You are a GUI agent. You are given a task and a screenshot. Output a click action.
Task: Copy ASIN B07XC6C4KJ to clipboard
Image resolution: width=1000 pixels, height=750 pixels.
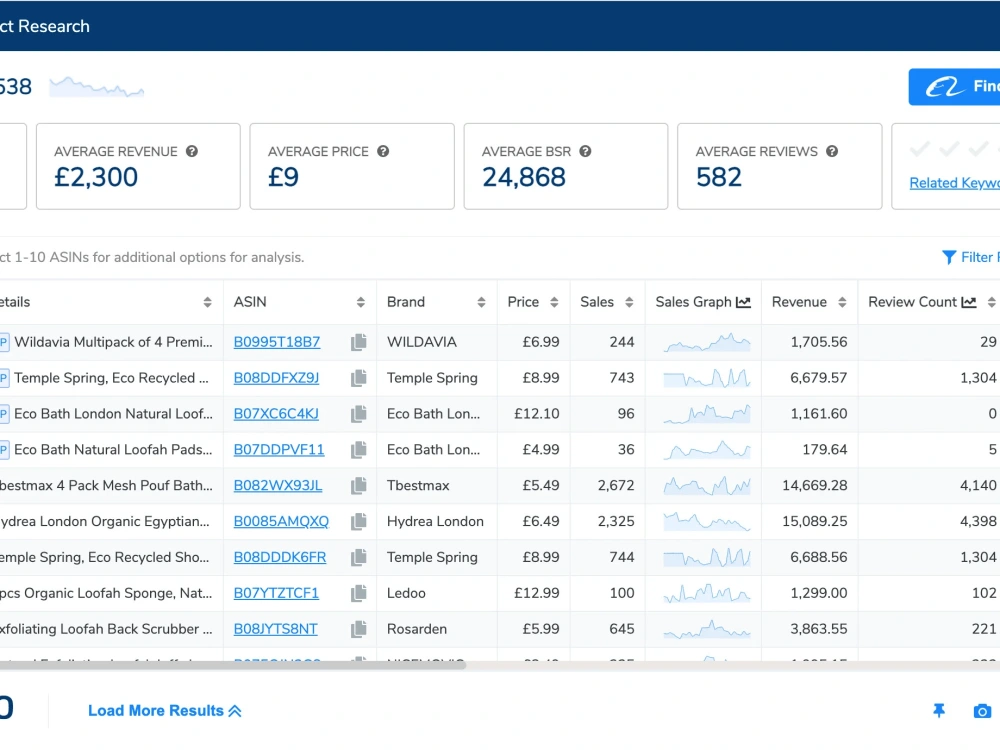pos(359,413)
